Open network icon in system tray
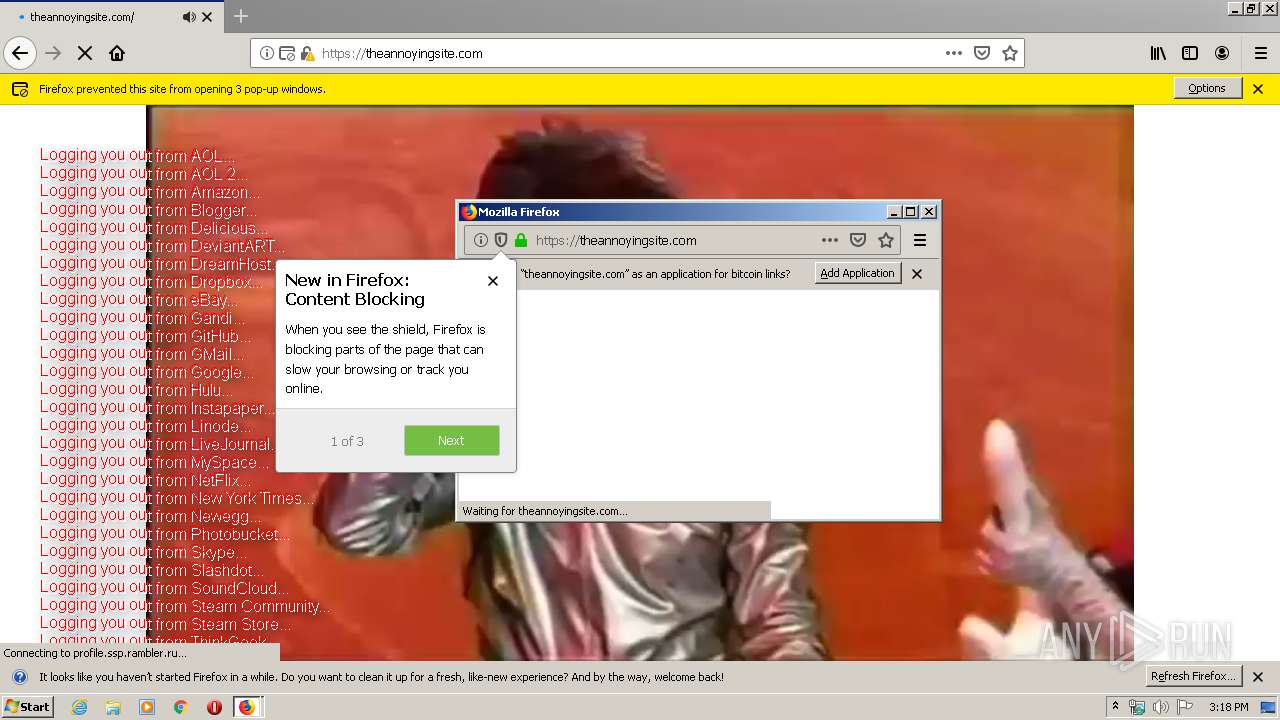The width and height of the screenshot is (1280, 720). [1137, 707]
